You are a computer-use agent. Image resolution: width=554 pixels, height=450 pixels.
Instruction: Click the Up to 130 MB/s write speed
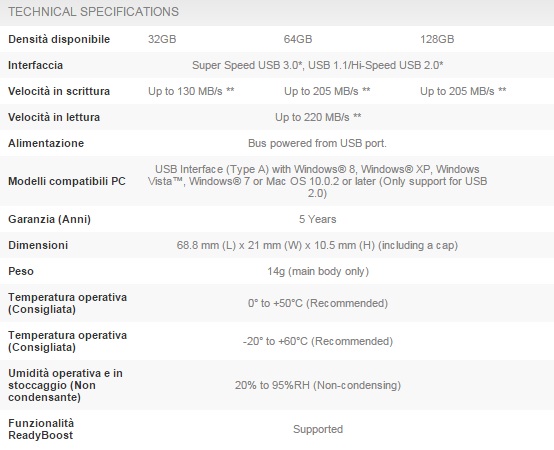191,91
